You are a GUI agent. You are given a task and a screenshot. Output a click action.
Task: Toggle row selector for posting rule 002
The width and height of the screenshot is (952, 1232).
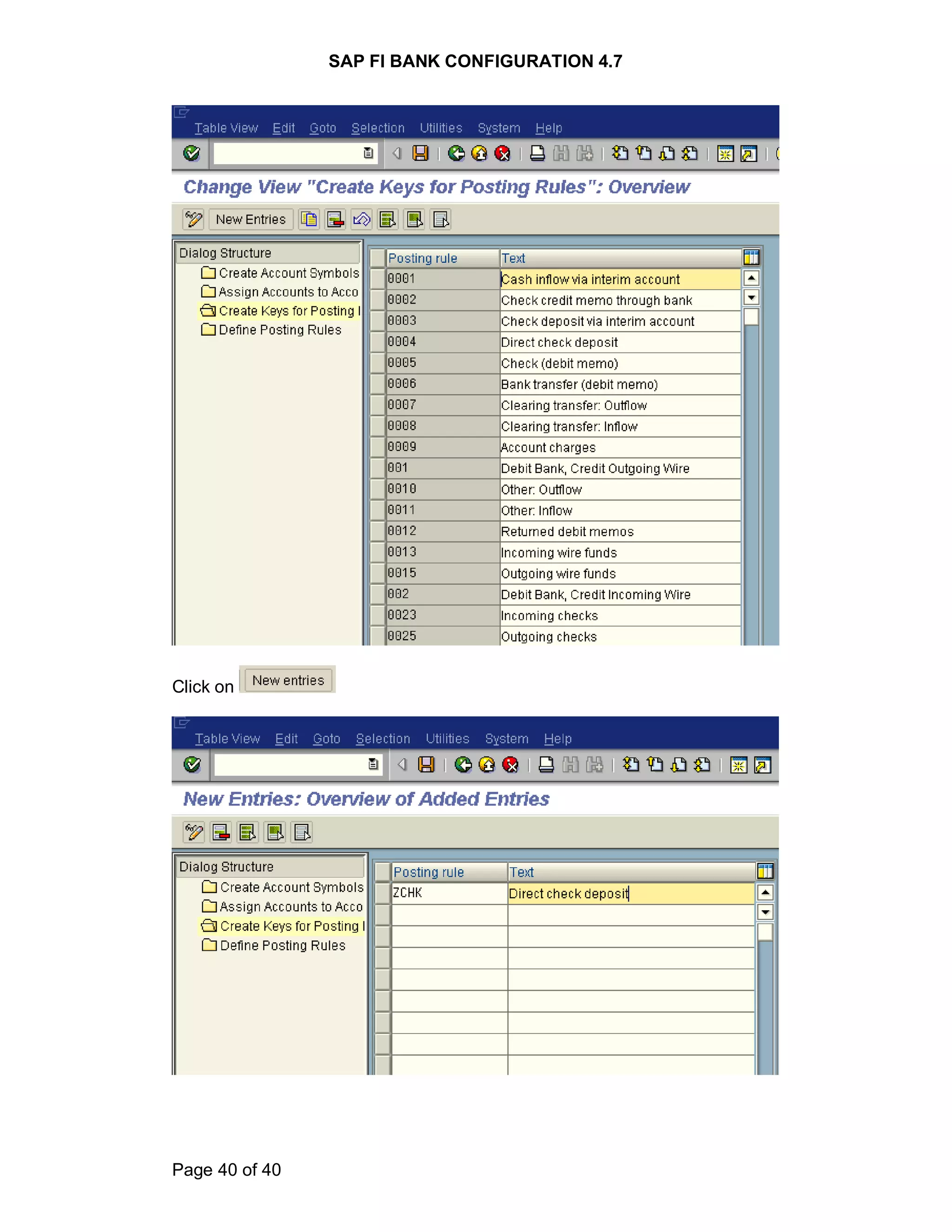pyautogui.click(x=378, y=595)
